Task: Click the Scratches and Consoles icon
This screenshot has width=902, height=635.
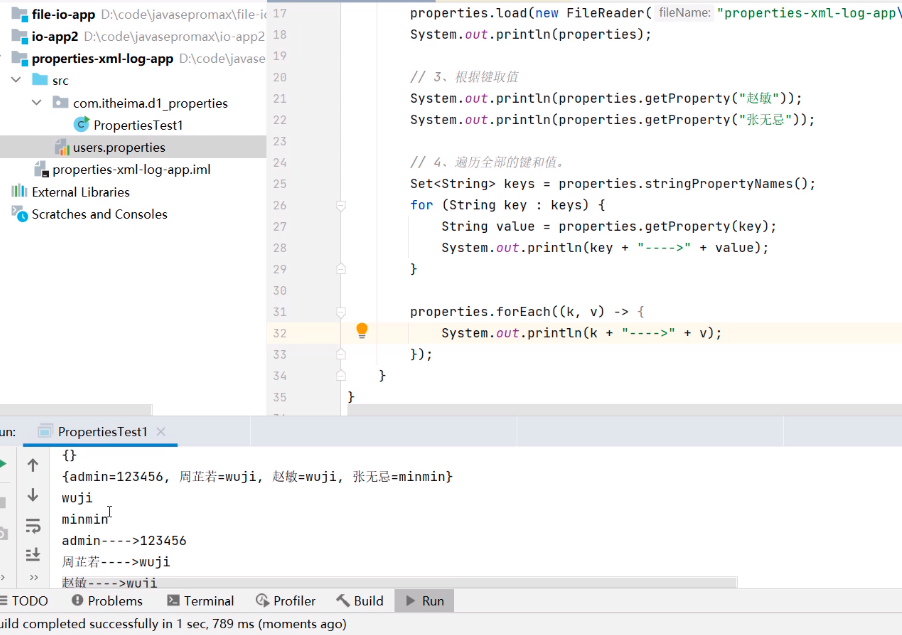Action: [x=20, y=214]
